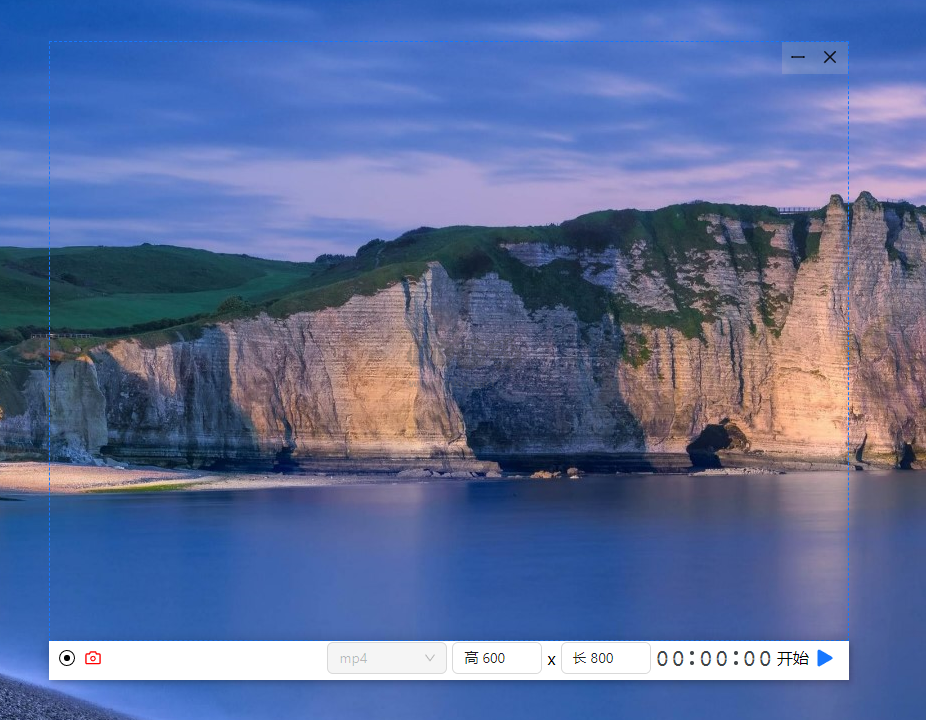Click the left dashed edge of capture region
Screen dimensions: 926x720
point(50,341)
